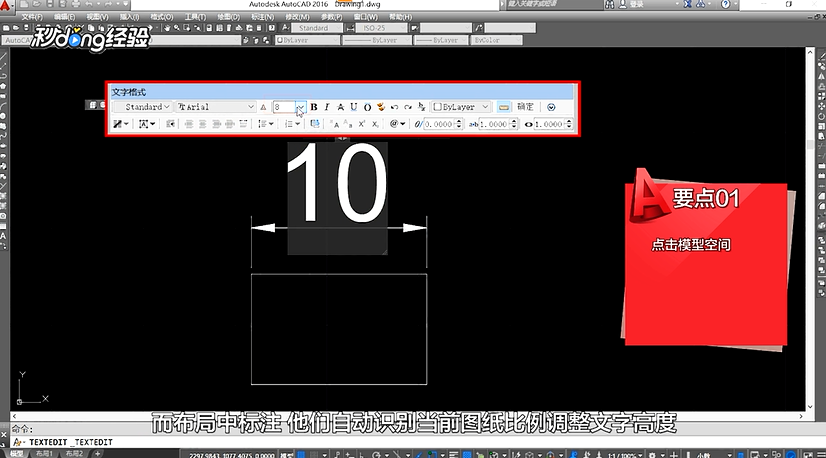Click the Insert Field icon

click(x=315, y=124)
